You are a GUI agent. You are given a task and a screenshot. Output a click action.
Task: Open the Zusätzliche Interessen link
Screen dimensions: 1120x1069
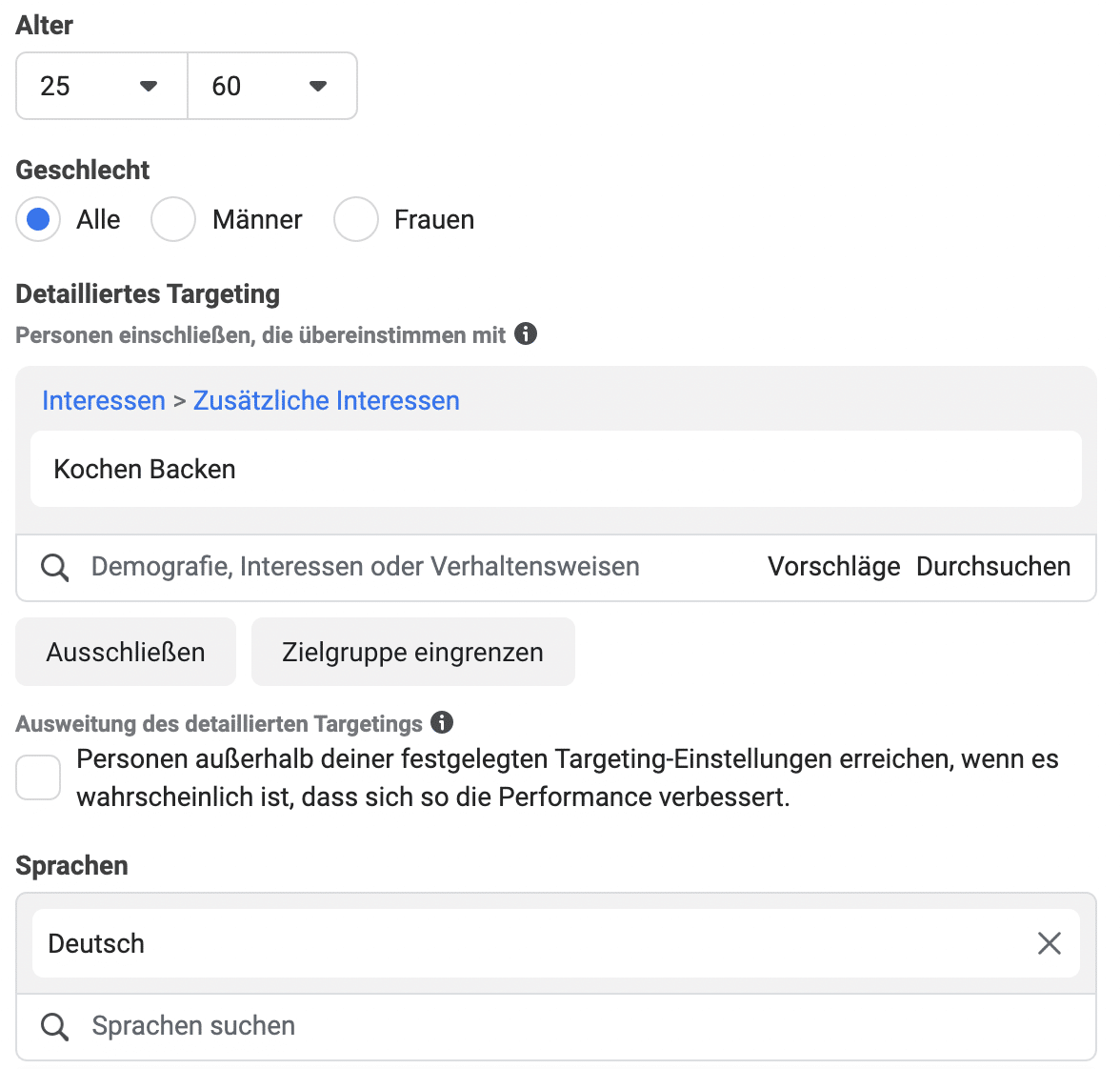click(327, 401)
